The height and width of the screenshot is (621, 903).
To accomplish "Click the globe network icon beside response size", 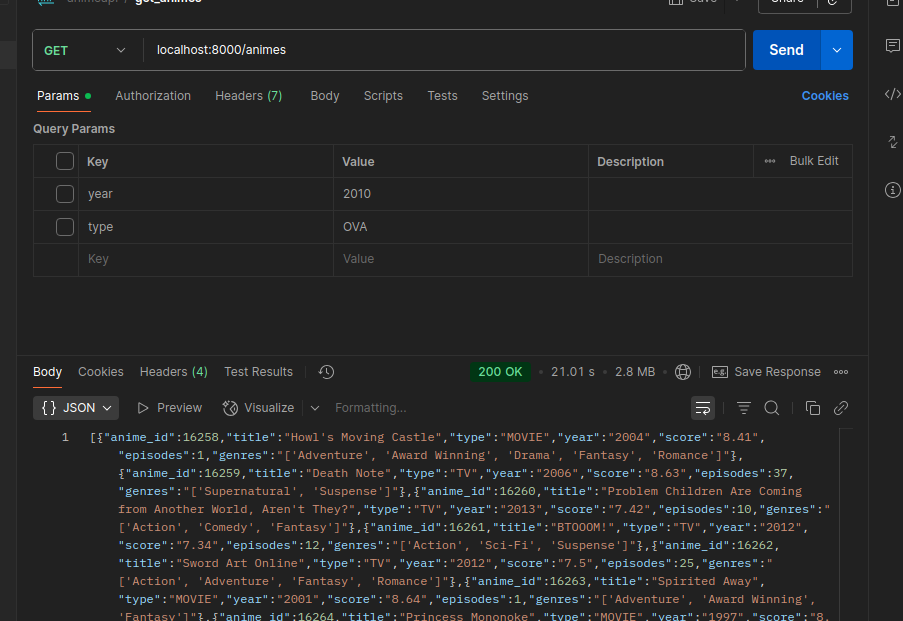I will [x=682, y=372].
